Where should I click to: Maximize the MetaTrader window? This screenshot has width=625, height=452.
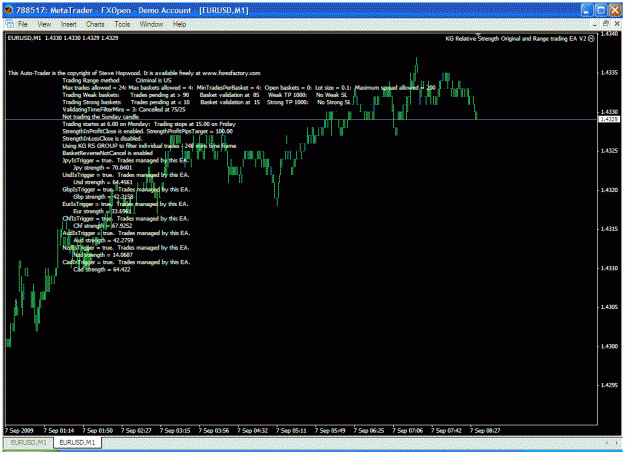[x=601, y=10]
